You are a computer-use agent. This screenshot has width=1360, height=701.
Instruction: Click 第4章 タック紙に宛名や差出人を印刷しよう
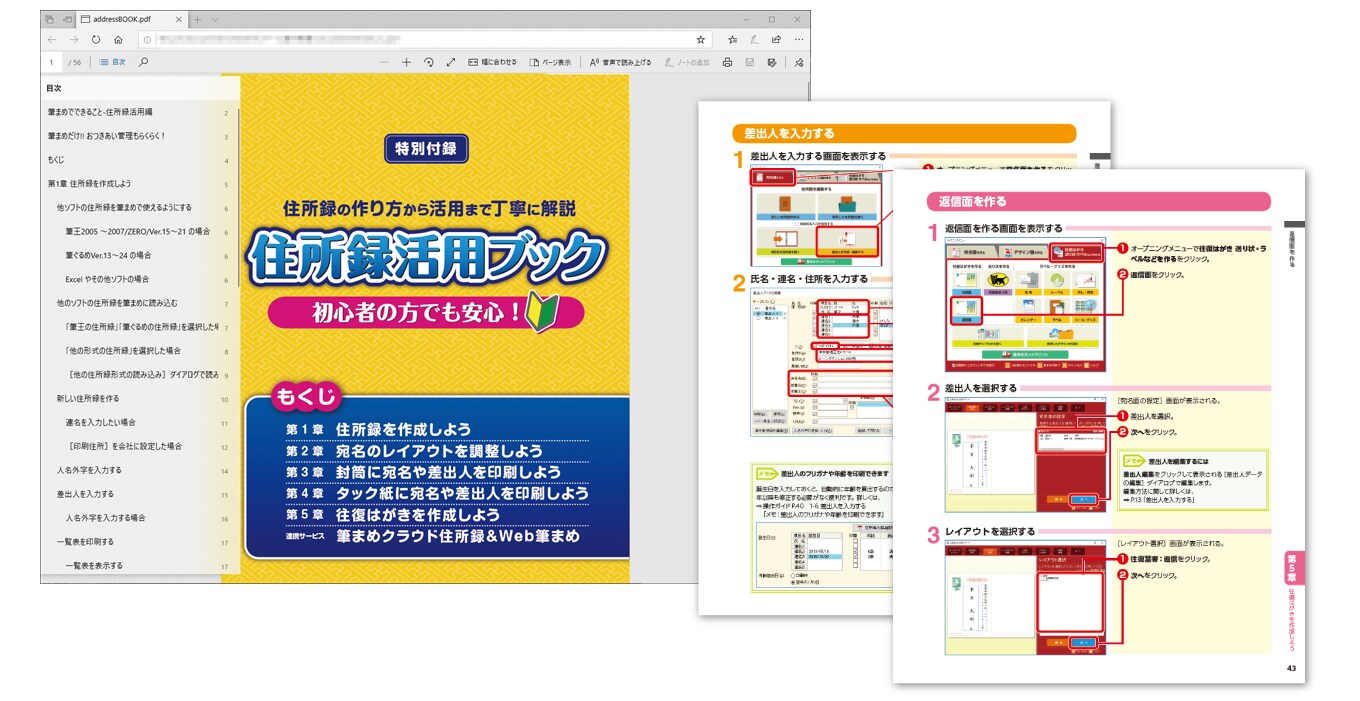pos(437,493)
